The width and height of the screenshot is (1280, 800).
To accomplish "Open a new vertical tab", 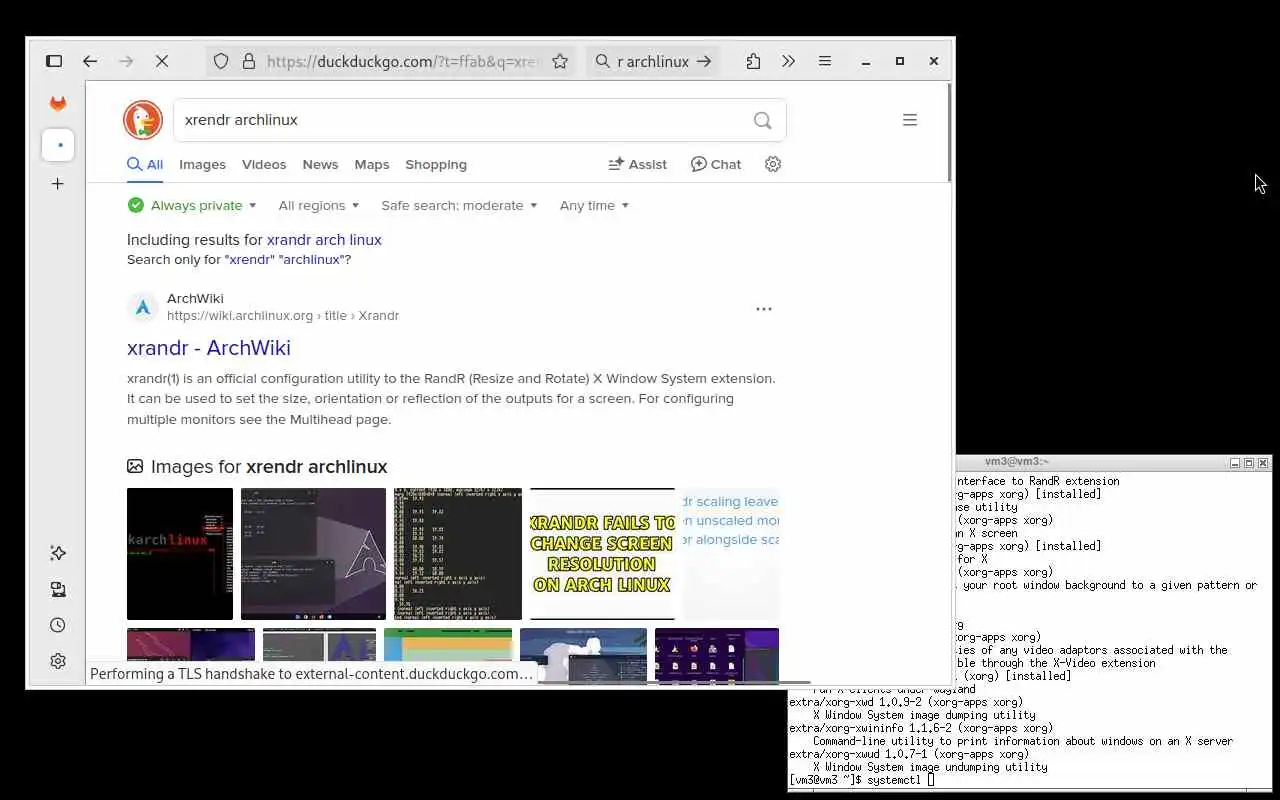I will [x=58, y=184].
